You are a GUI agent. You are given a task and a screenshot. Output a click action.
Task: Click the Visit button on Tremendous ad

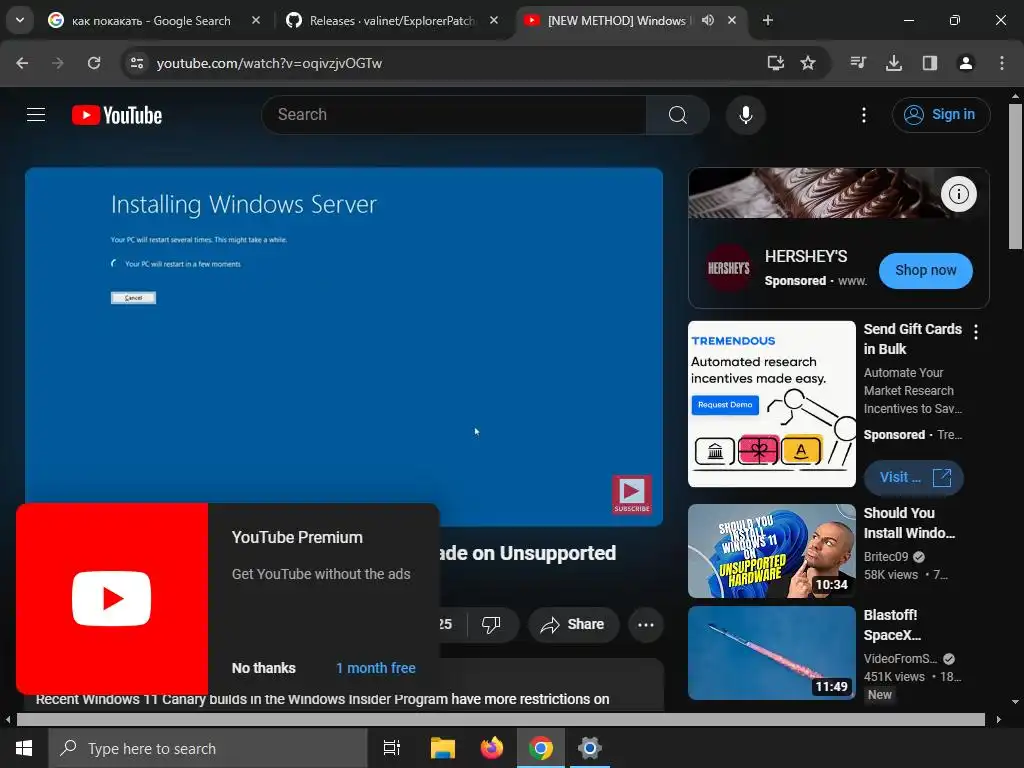point(914,477)
